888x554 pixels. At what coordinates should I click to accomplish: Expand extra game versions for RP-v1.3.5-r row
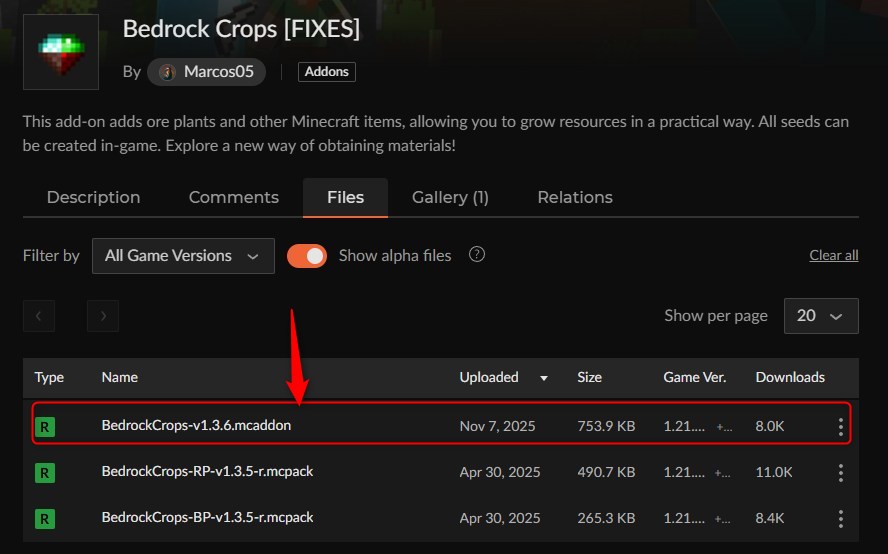click(723, 473)
